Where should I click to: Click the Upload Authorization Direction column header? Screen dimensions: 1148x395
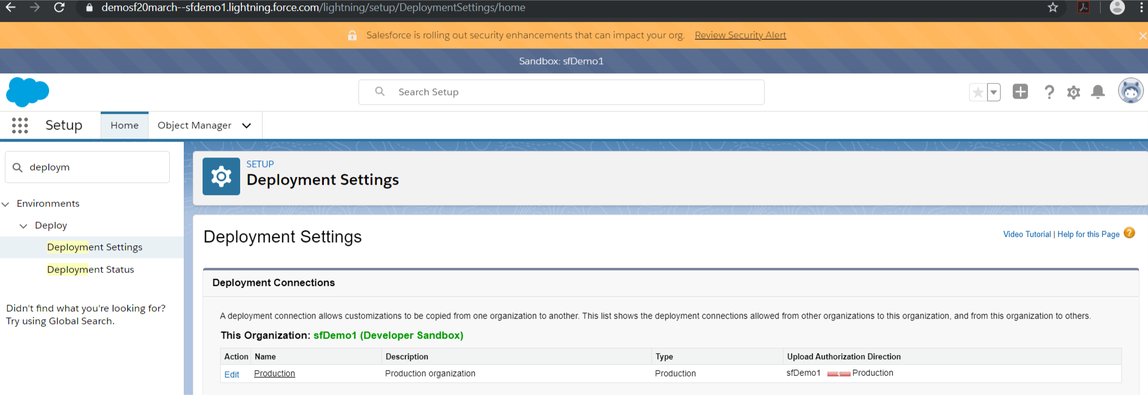tap(843, 356)
